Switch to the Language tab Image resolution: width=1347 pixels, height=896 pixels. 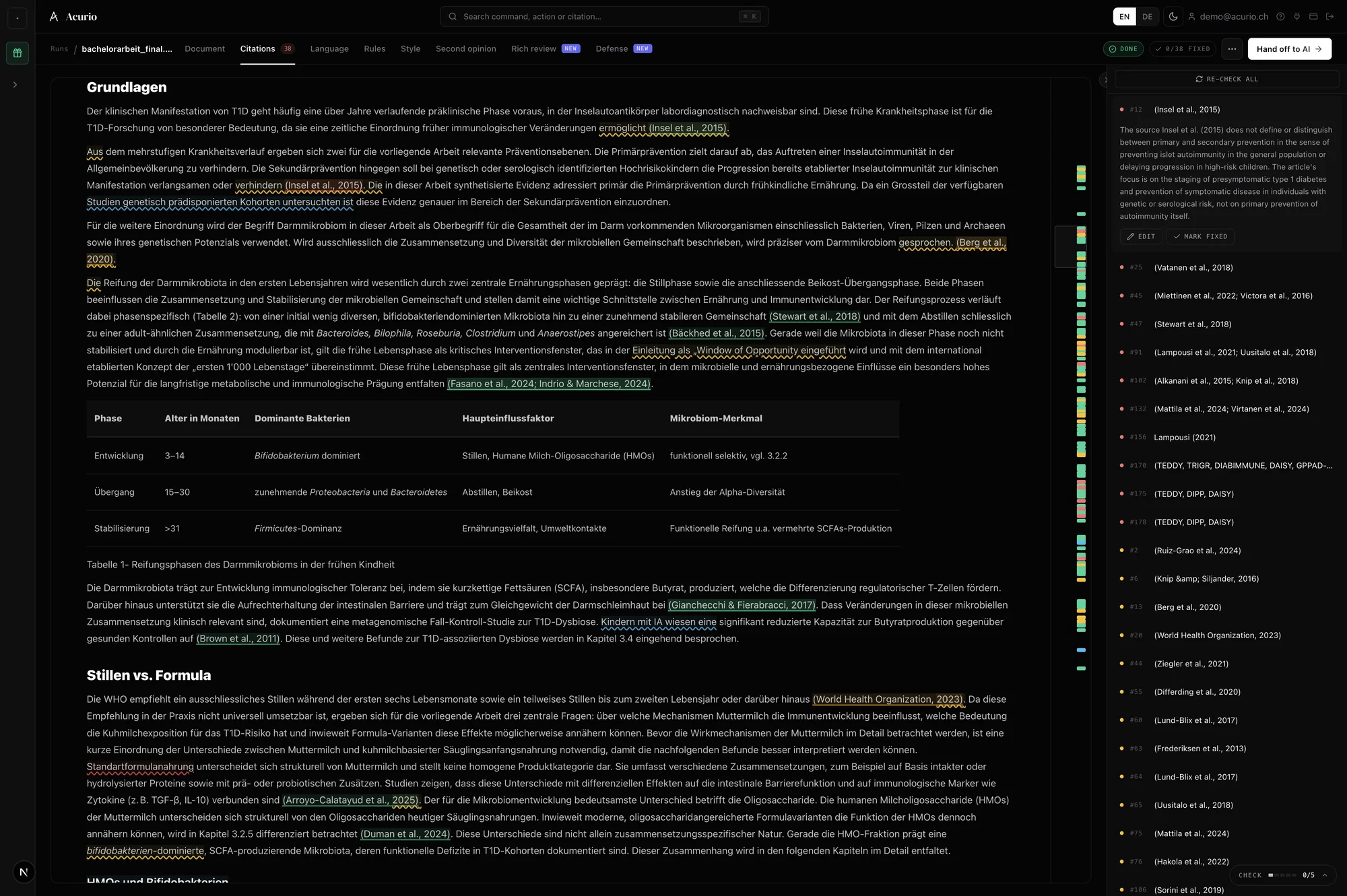click(x=329, y=49)
